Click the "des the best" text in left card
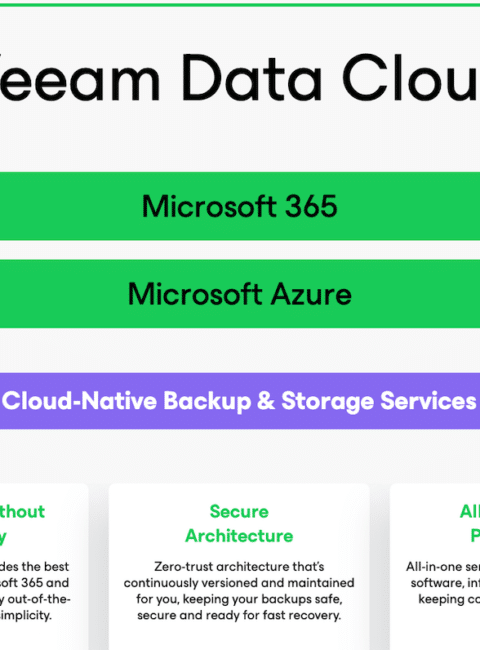This screenshot has height=650, width=480. click(34, 567)
